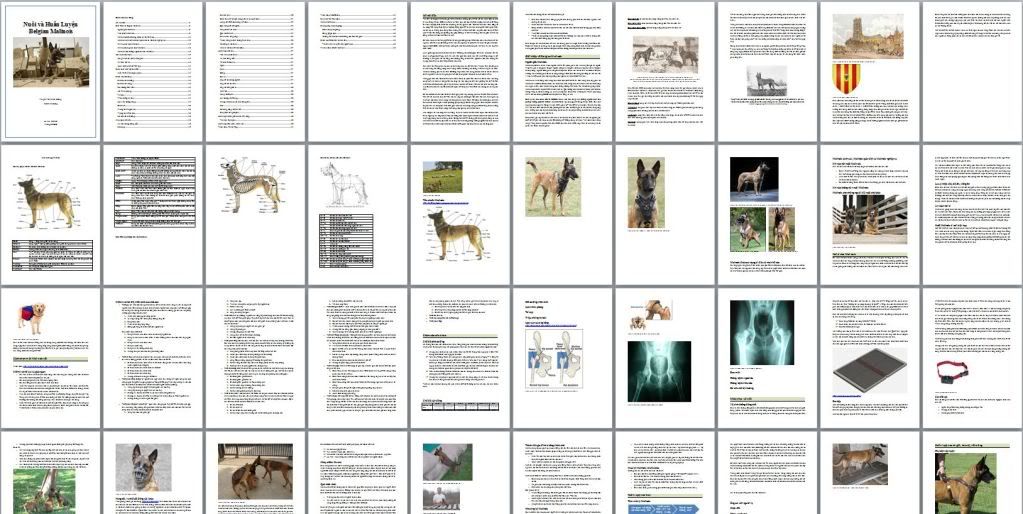
Task: Open the page showing the dog skeleton diagram
Action: [256, 215]
